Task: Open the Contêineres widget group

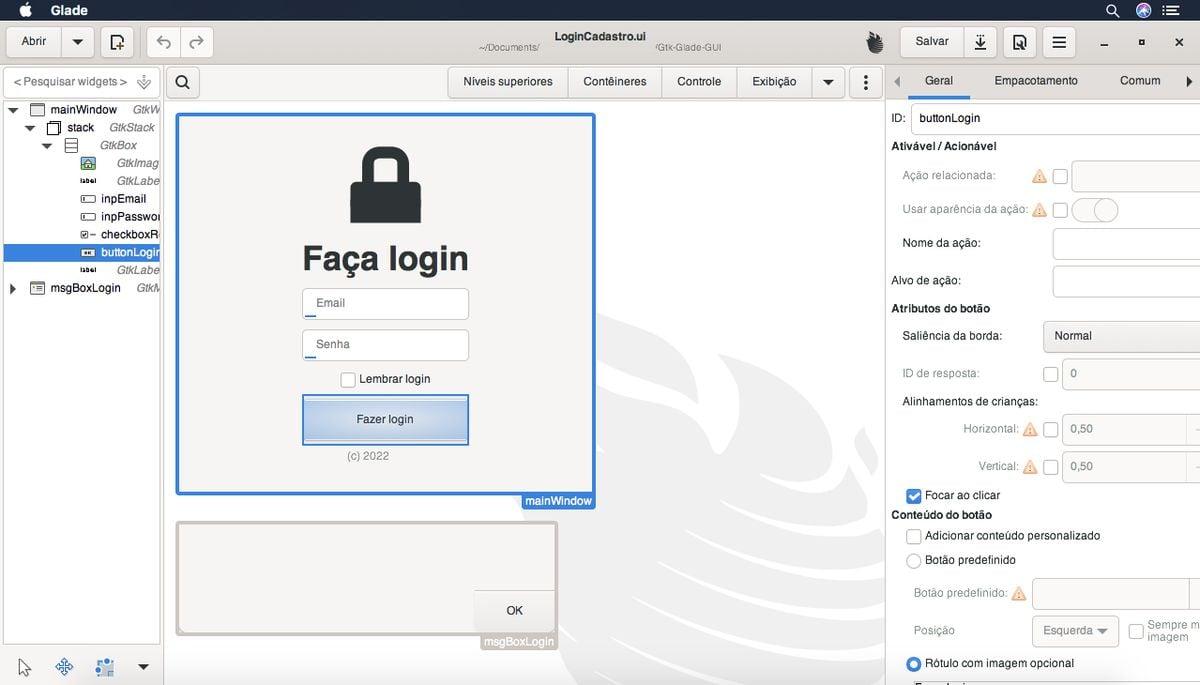Action: click(x=615, y=82)
